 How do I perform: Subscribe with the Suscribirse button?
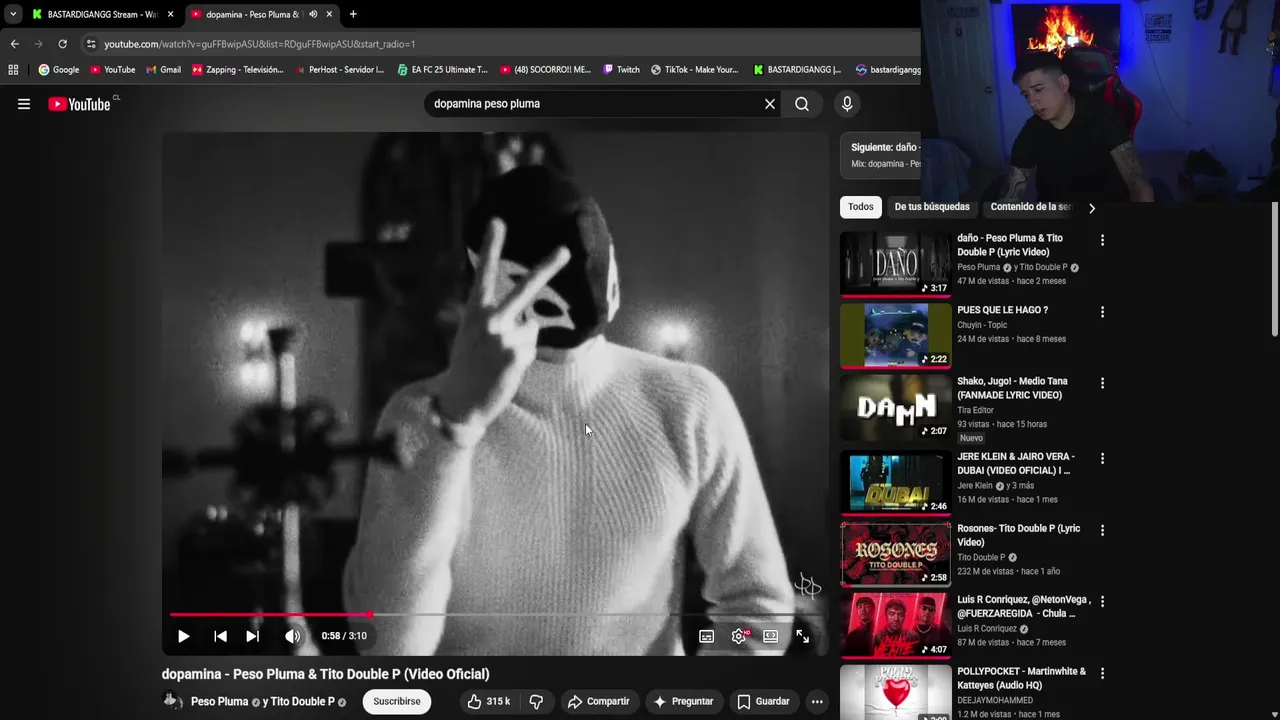397,702
